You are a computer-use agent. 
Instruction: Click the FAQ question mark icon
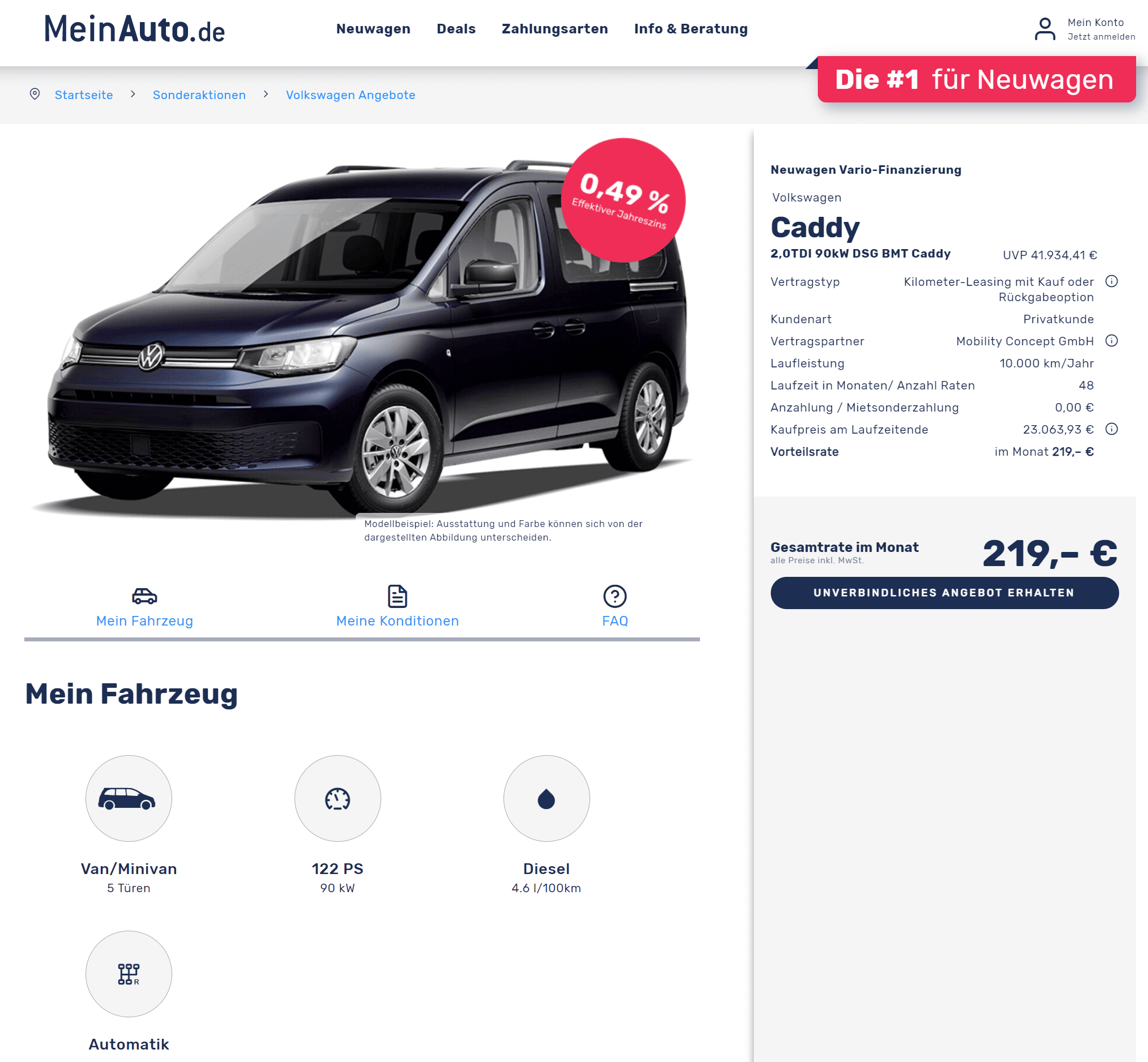(x=614, y=596)
